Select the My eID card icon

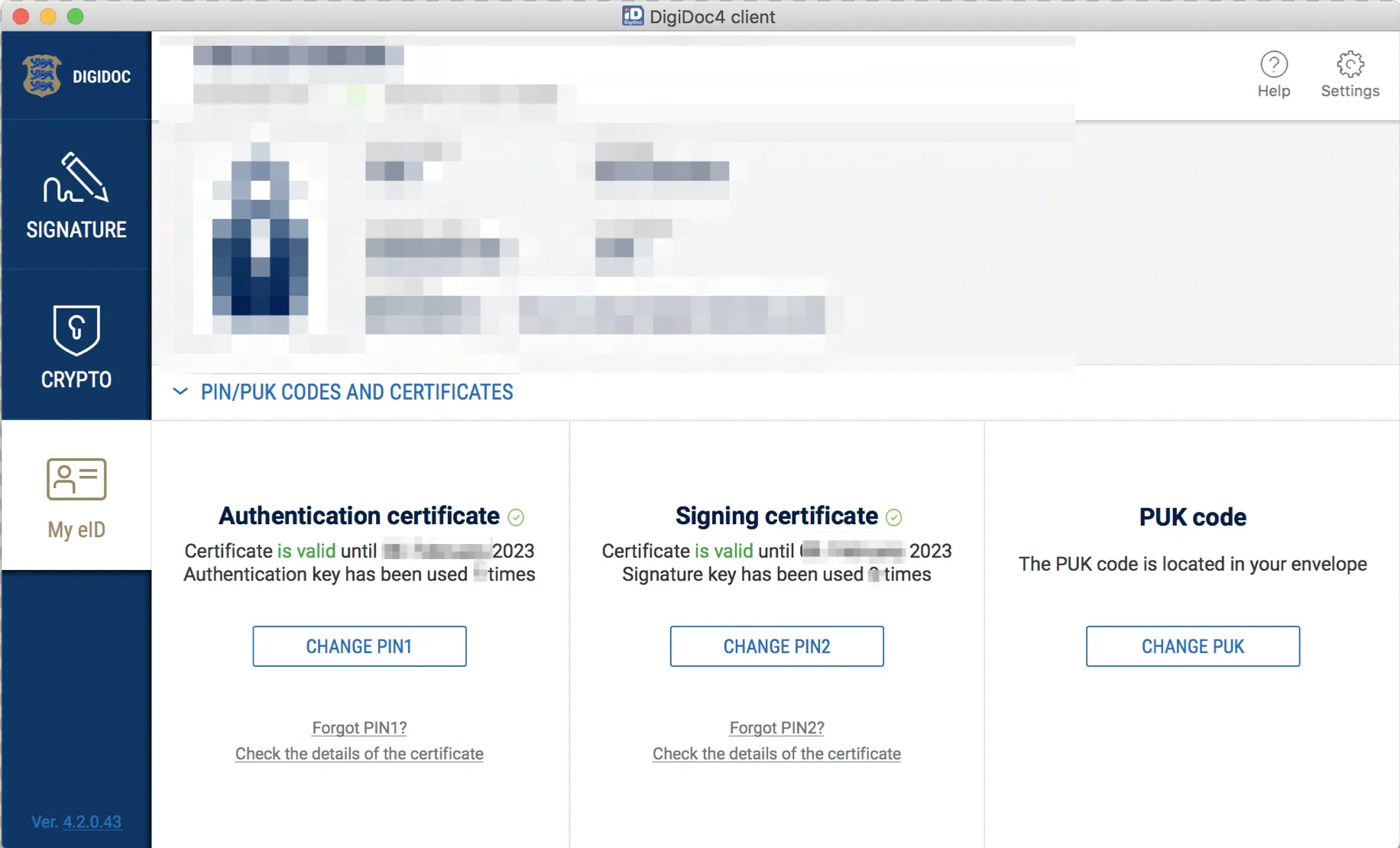pos(76,479)
